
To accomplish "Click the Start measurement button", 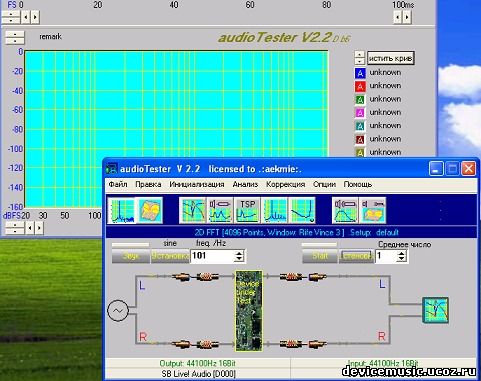I will click(320, 256).
